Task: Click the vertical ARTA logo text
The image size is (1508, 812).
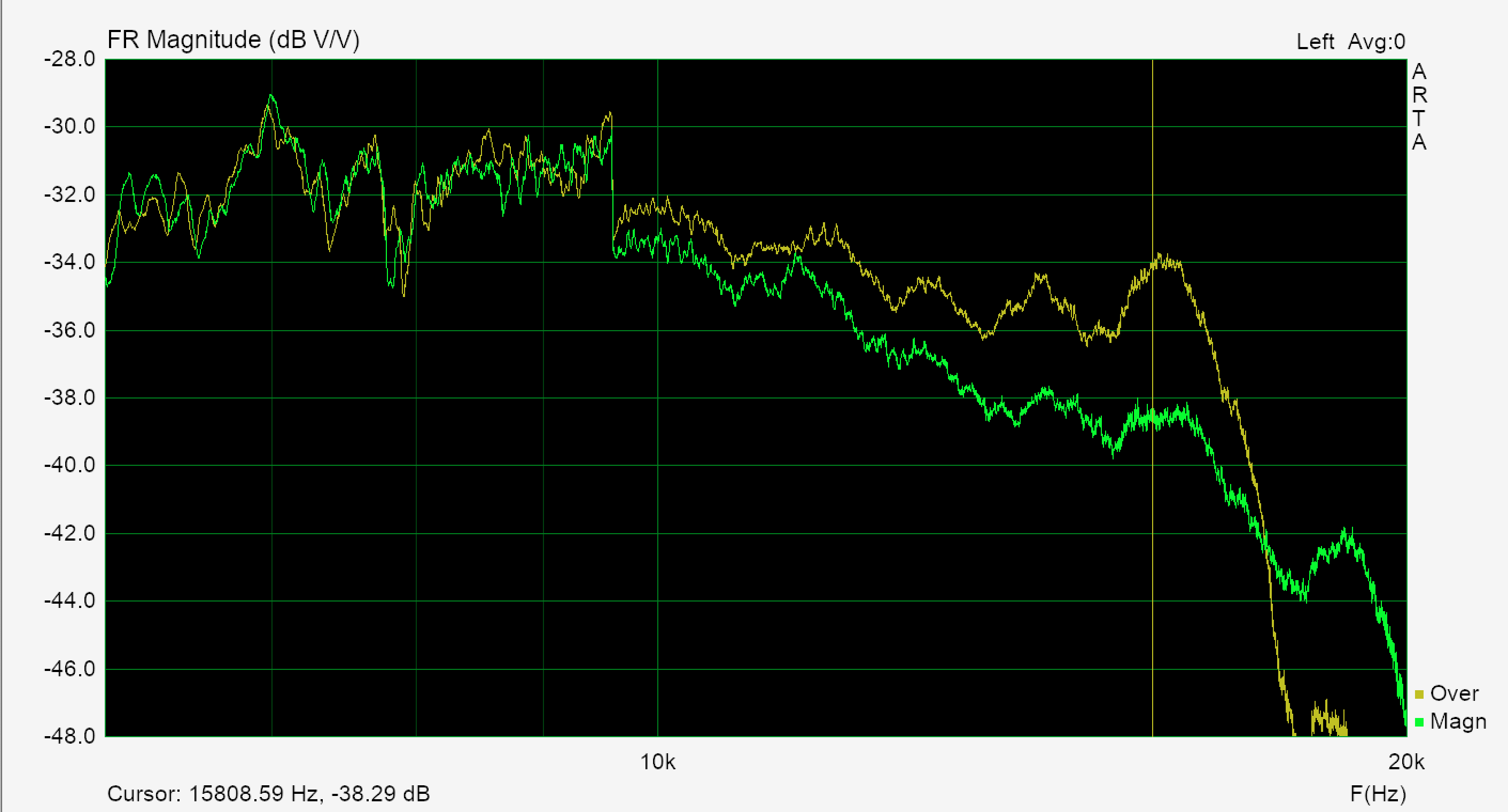Action: pos(1419,106)
